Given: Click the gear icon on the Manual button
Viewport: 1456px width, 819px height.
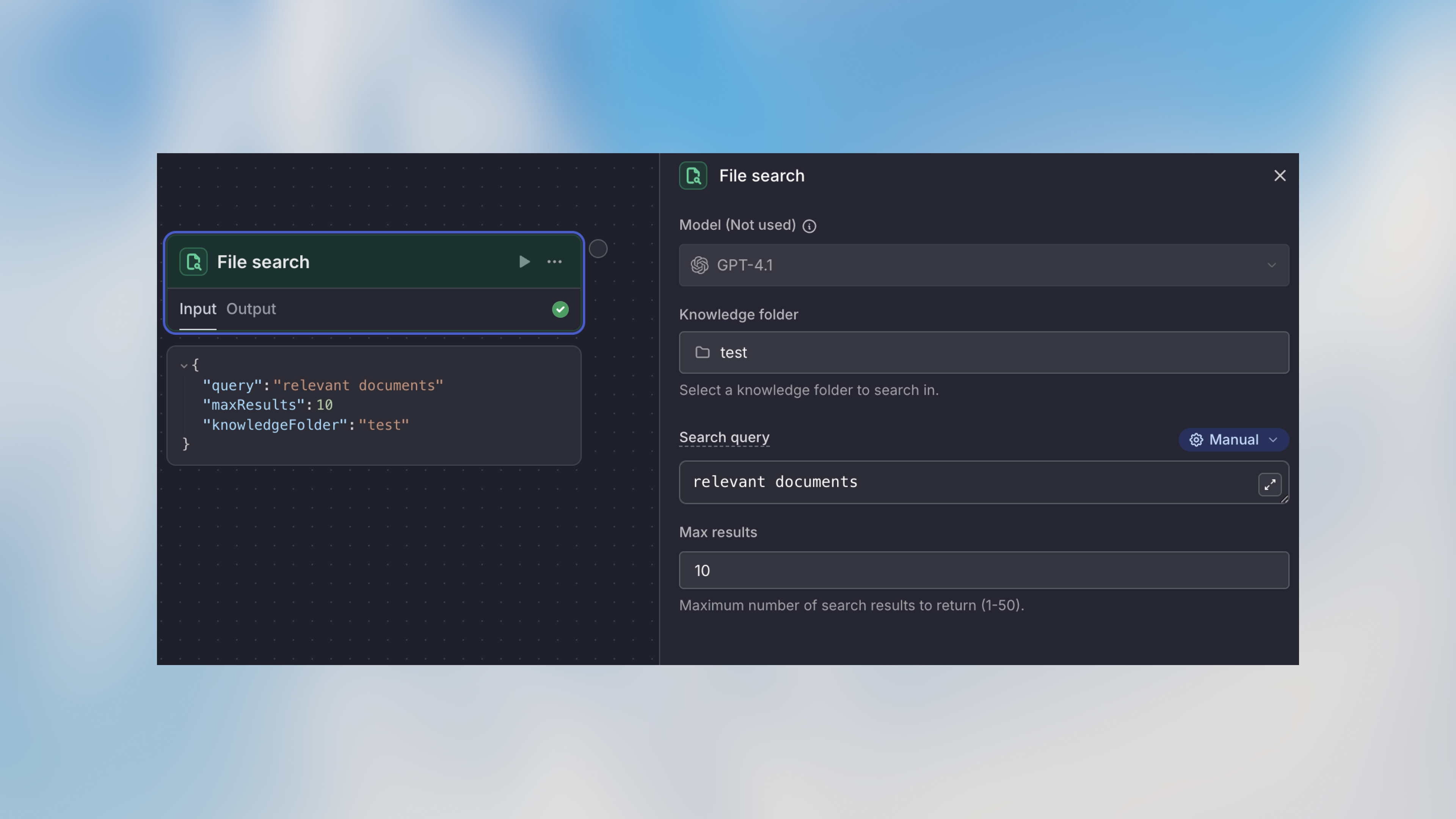Looking at the screenshot, I should click(1197, 440).
